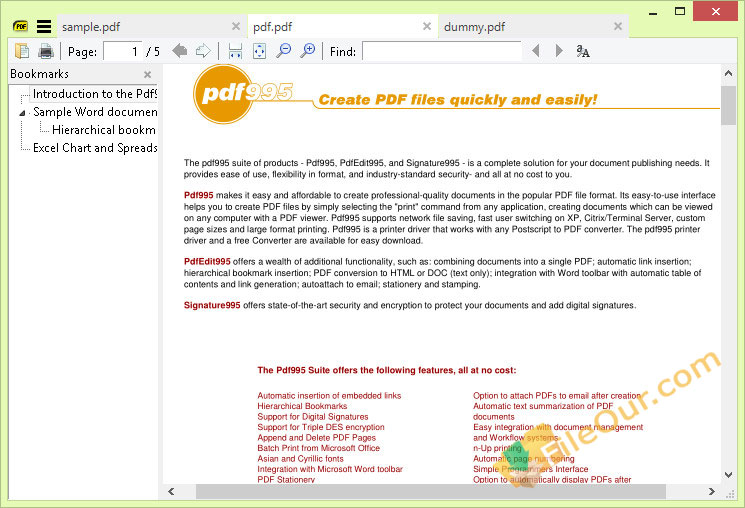Close the pdf.pdf tab

[427, 27]
